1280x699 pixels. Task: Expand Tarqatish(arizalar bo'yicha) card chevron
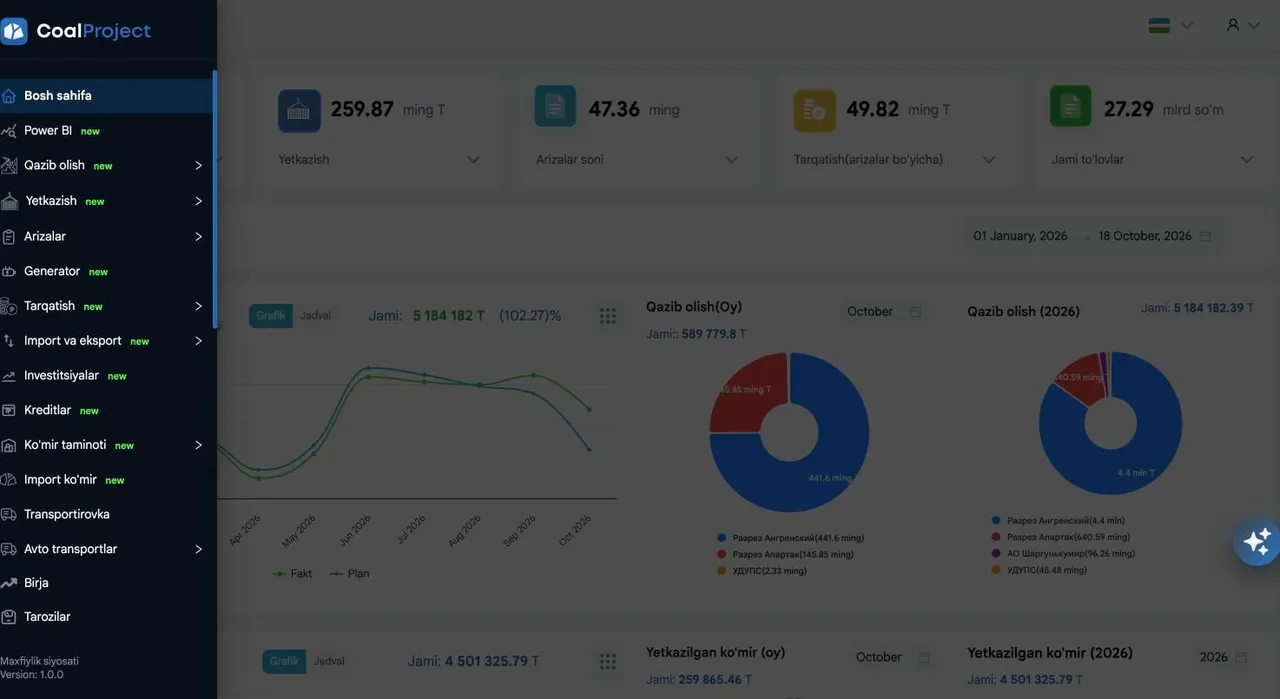coord(989,160)
